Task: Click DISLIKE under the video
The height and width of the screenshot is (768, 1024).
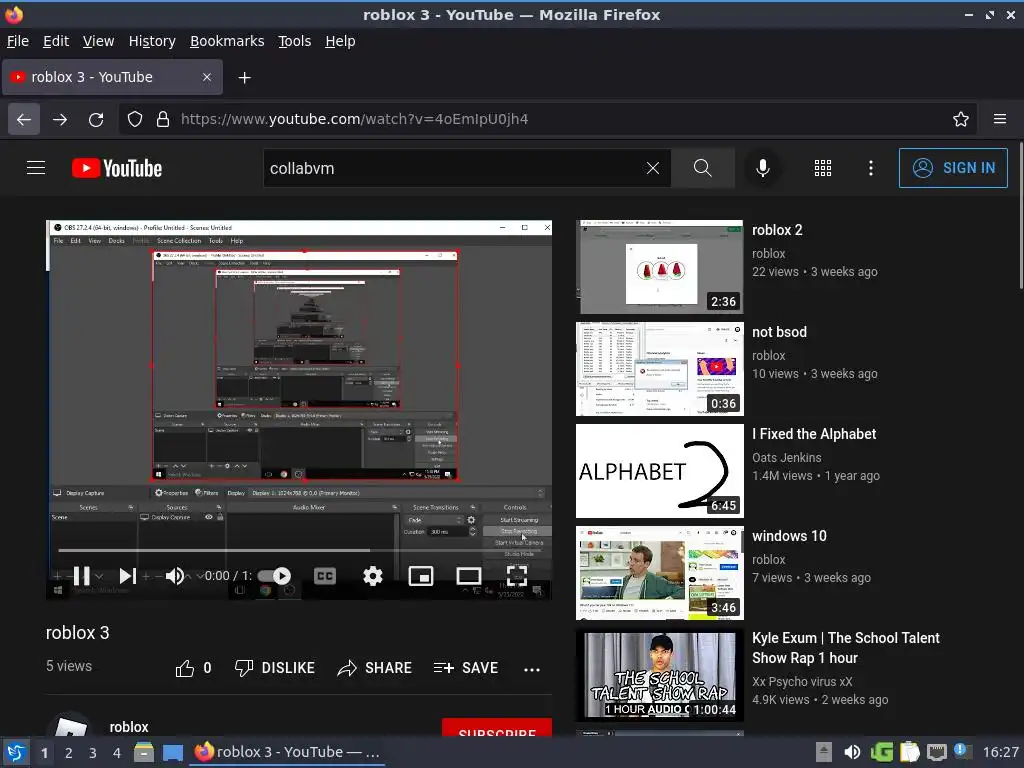Action: pyautogui.click(x=275, y=668)
